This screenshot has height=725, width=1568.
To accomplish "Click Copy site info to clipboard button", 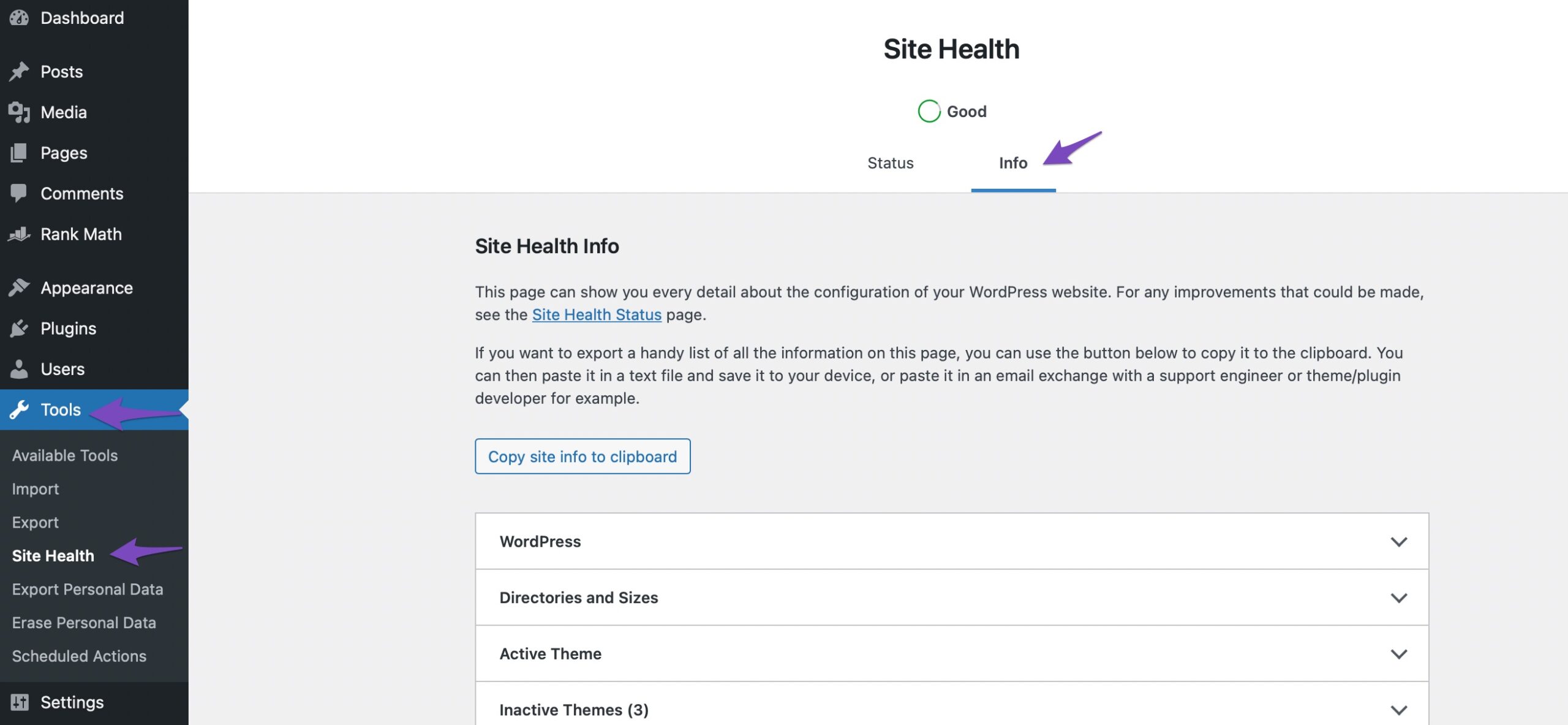I will coord(582,456).
